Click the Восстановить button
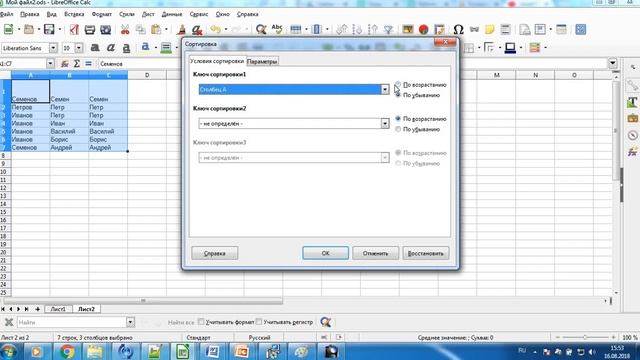 [x=426, y=253]
